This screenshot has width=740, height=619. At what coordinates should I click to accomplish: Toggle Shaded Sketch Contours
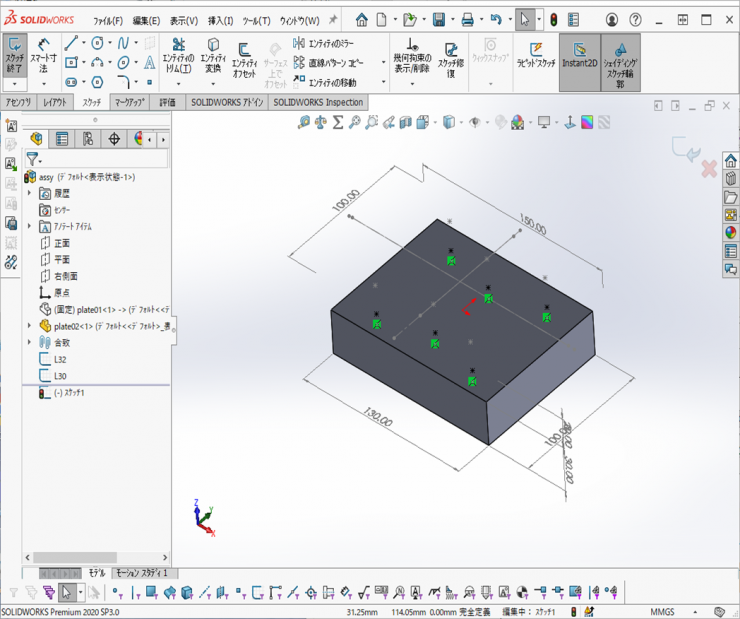[620, 62]
